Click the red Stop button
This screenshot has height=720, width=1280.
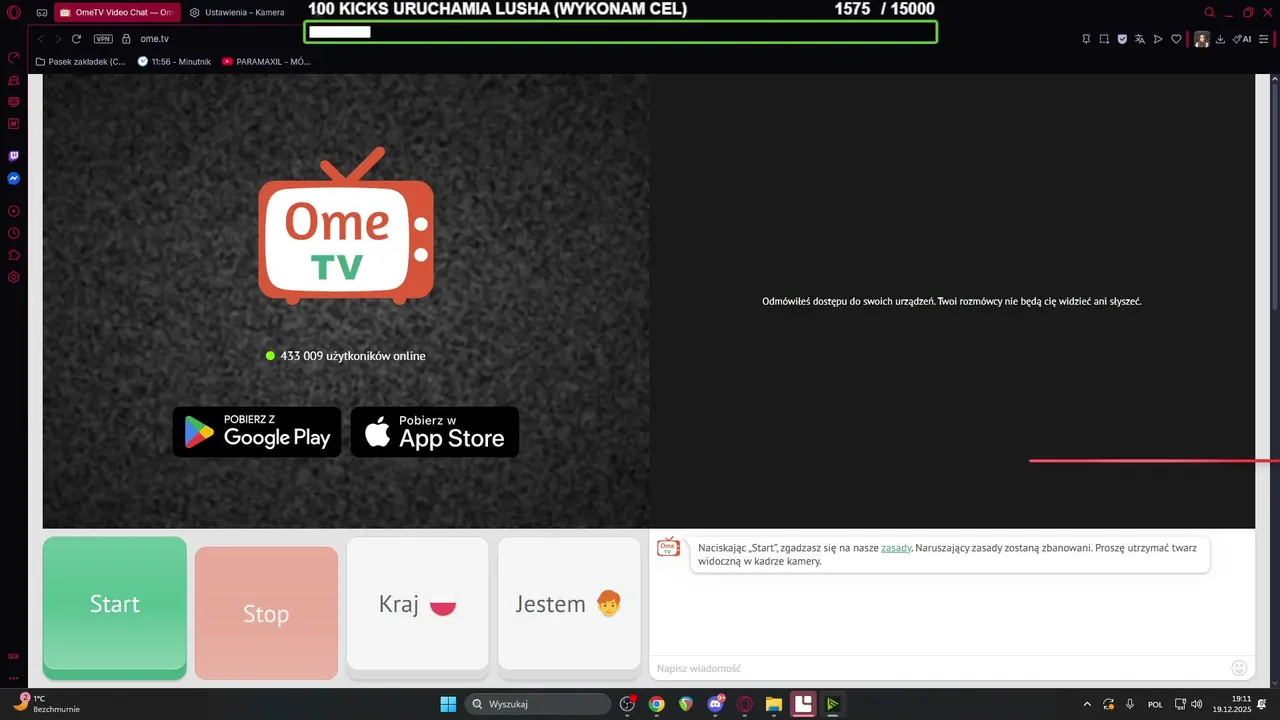tap(266, 613)
